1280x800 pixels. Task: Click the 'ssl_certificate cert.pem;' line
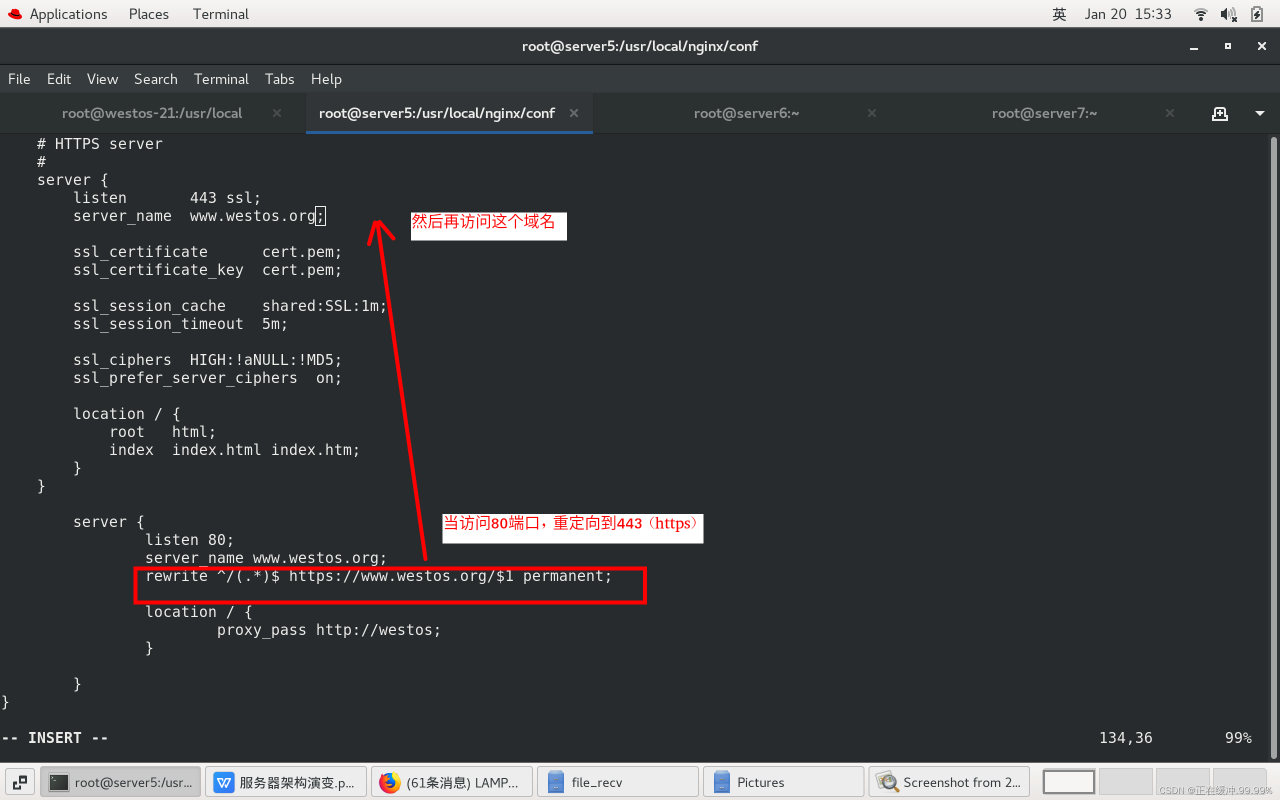pyautogui.click(x=208, y=252)
